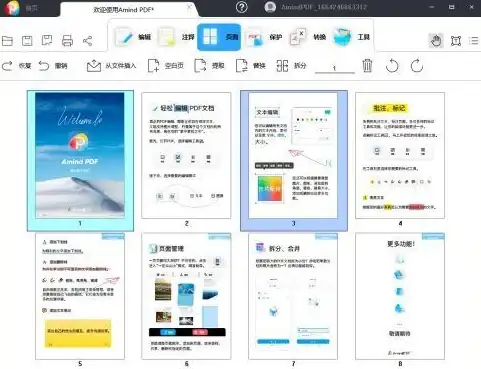Image resolution: width=481 pixels, height=369 pixels.
Task: Click the AmindPDF account name text
Action: tap(324, 7)
